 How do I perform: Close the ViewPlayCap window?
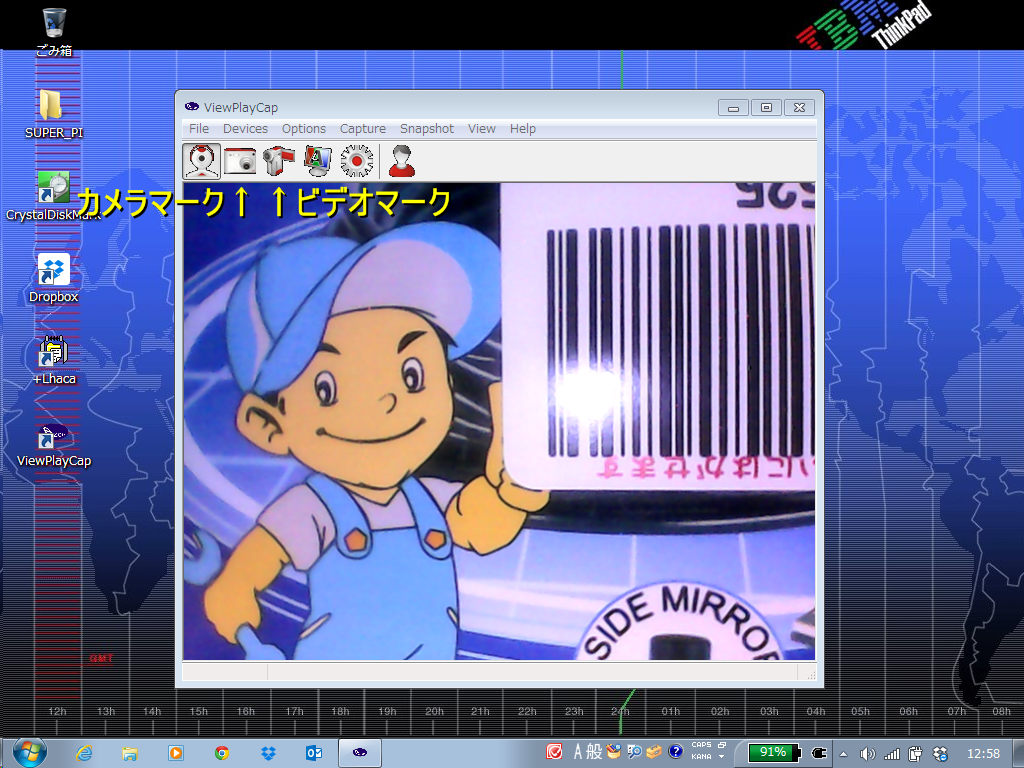[x=799, y=108]
